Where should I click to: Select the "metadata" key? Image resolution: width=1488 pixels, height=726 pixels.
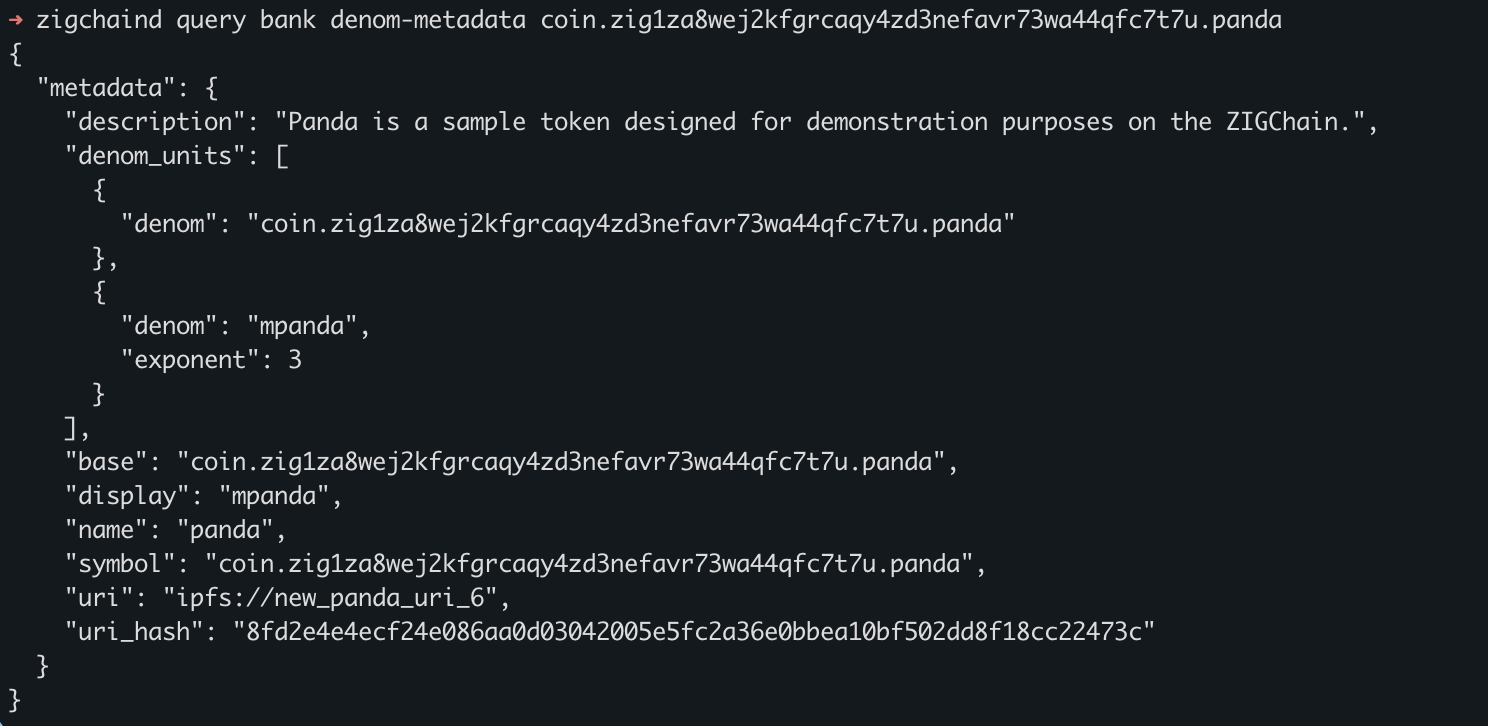[x=106, y=88]
